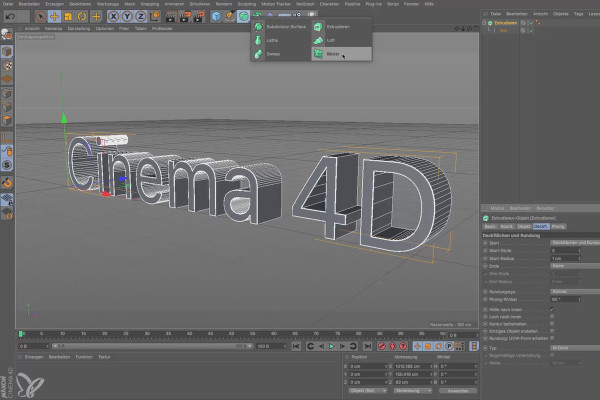Viewport: 600px width, 400px height.
Task: Click the blue cube primitive icon
Action: click(x=216, y=16)
